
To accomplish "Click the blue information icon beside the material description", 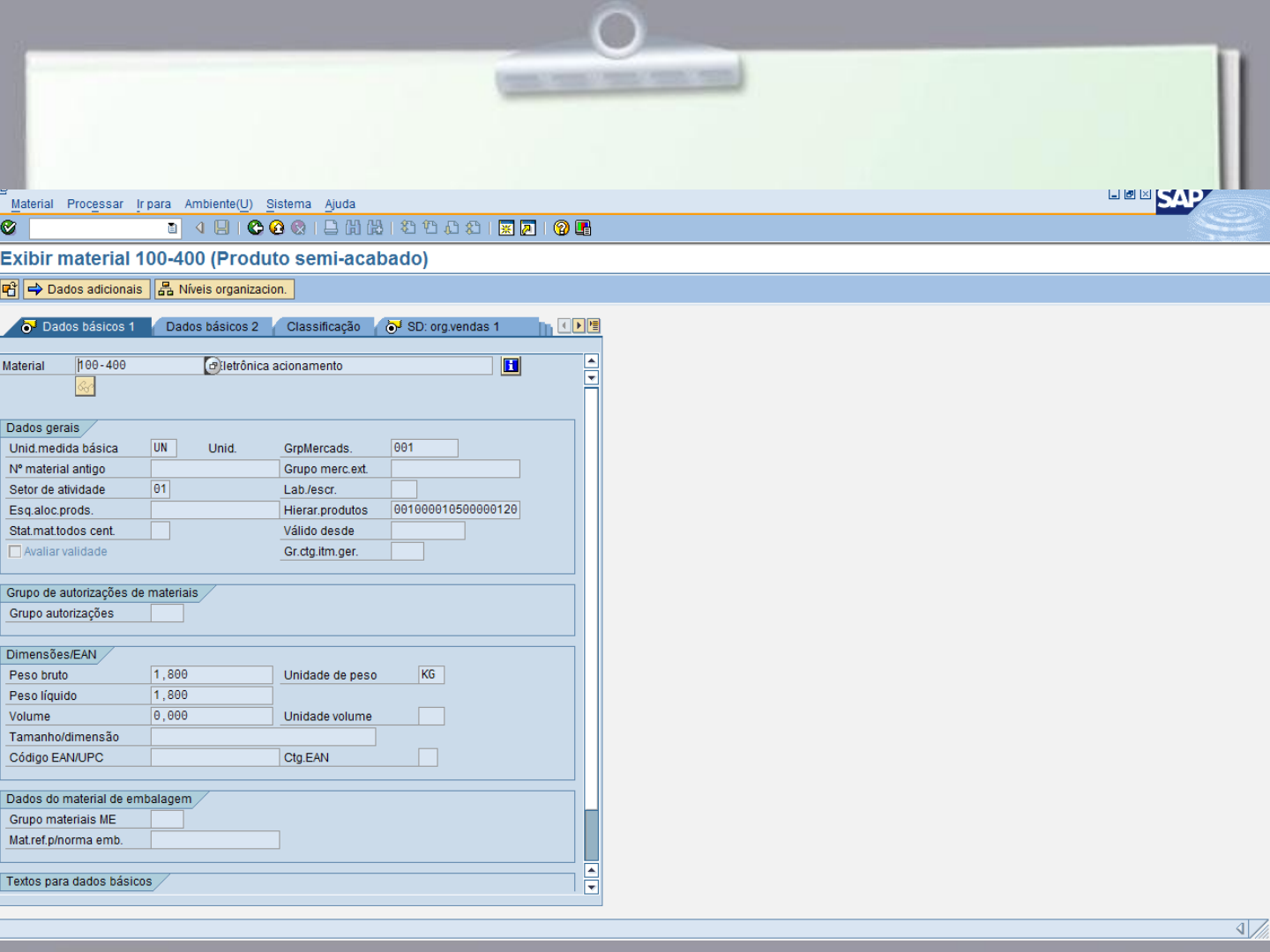I will coord(510,365).
